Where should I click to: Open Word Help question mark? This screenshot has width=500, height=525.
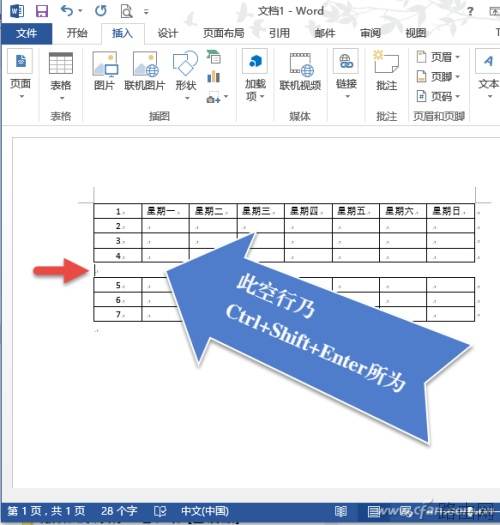tap(470, 12)
